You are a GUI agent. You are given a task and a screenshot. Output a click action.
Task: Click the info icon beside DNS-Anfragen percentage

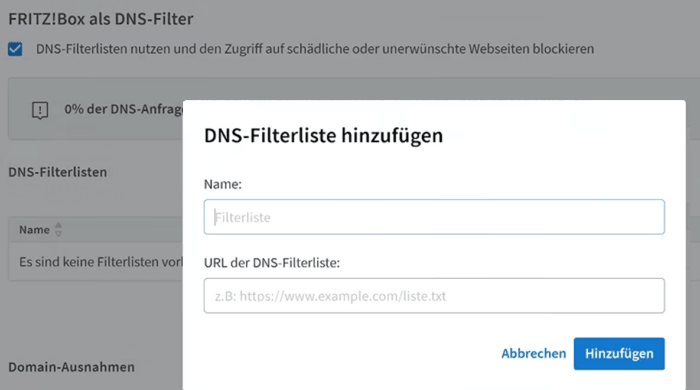(x=40, y=109)
